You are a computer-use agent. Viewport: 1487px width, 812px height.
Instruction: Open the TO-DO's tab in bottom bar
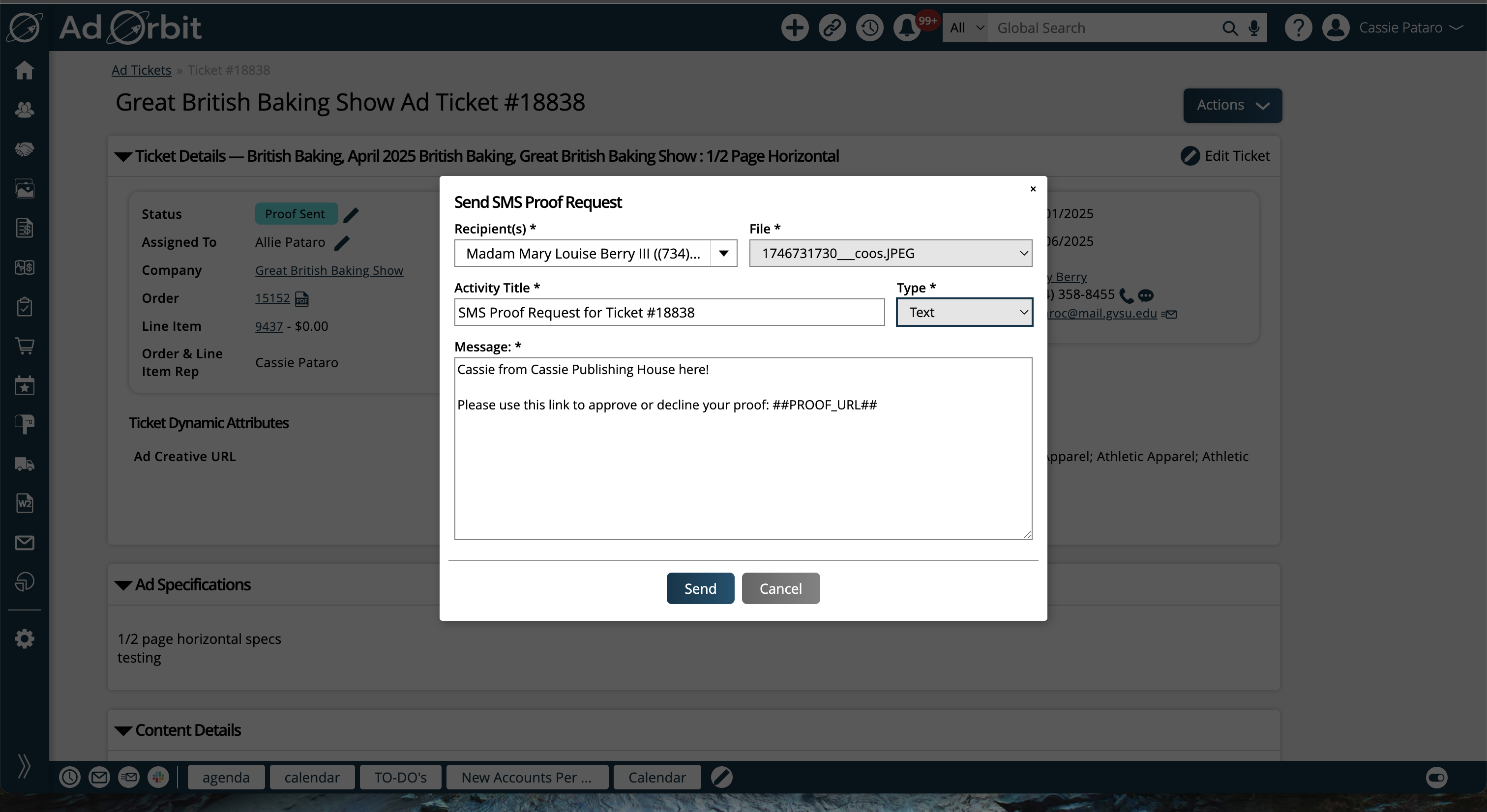[400, 777]
